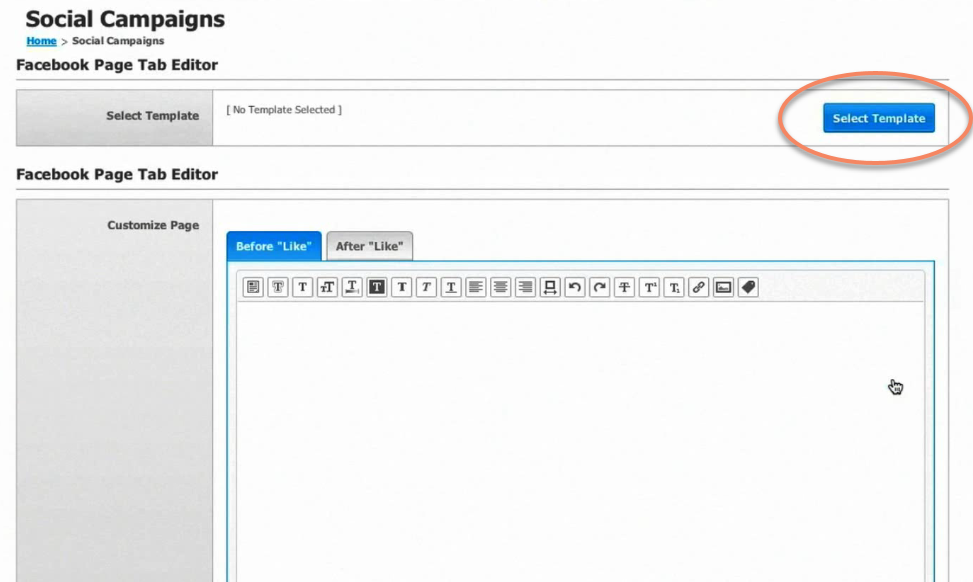973x582 pixels.
Task: Click the text background highlight icon
Action: pos(377,287)
